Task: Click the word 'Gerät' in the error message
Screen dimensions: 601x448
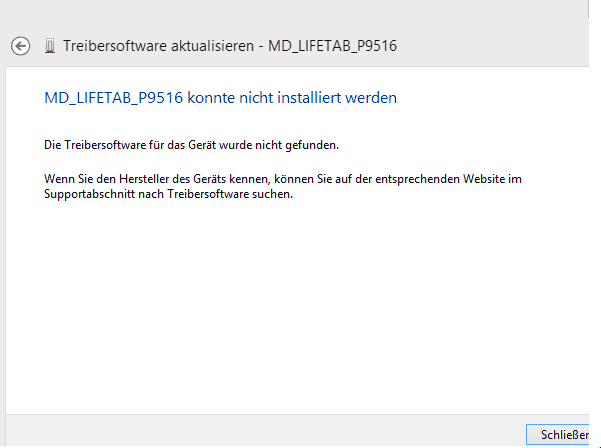Action: pos(201,145)
